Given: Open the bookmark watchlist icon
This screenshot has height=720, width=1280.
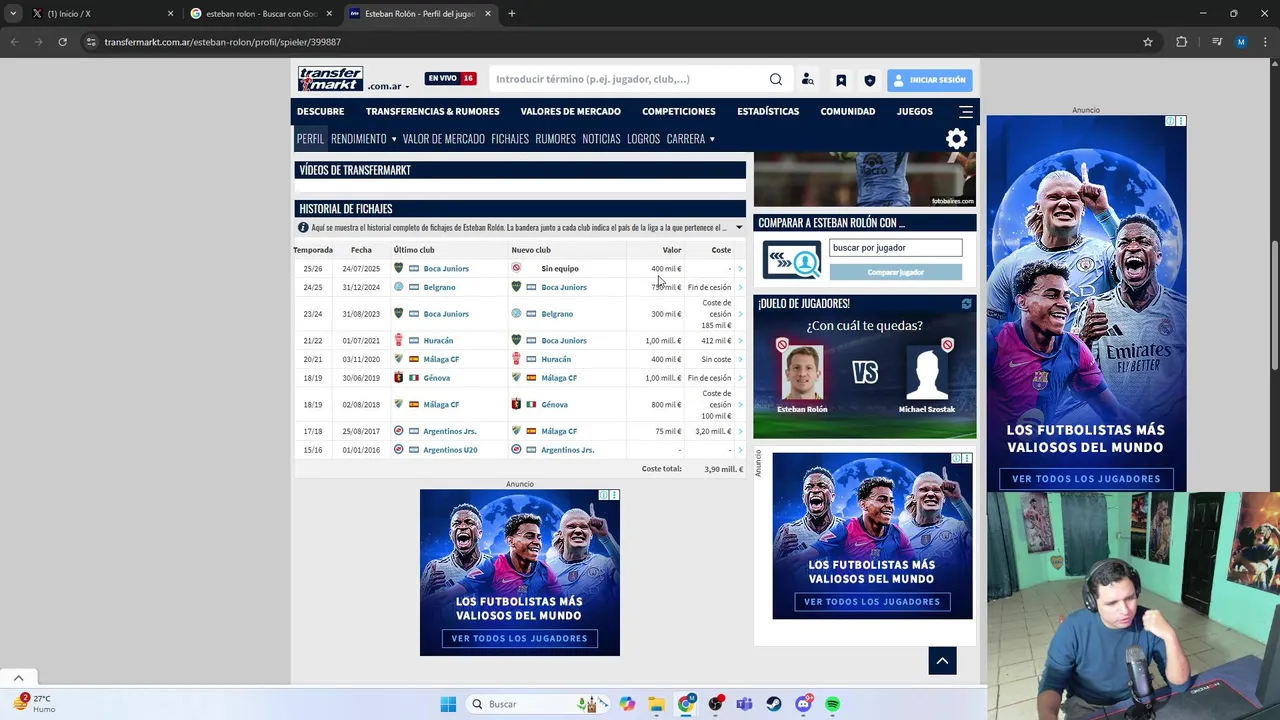Looking at the screenshot, I should 841,80.
